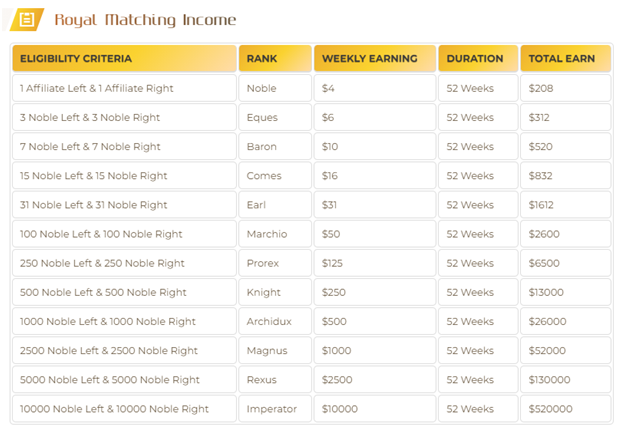The width and height of the screenshot is (628, 432).
Task: Click the clipboard icon beside Royal Matching Income
Action: (x=27, y=19)
